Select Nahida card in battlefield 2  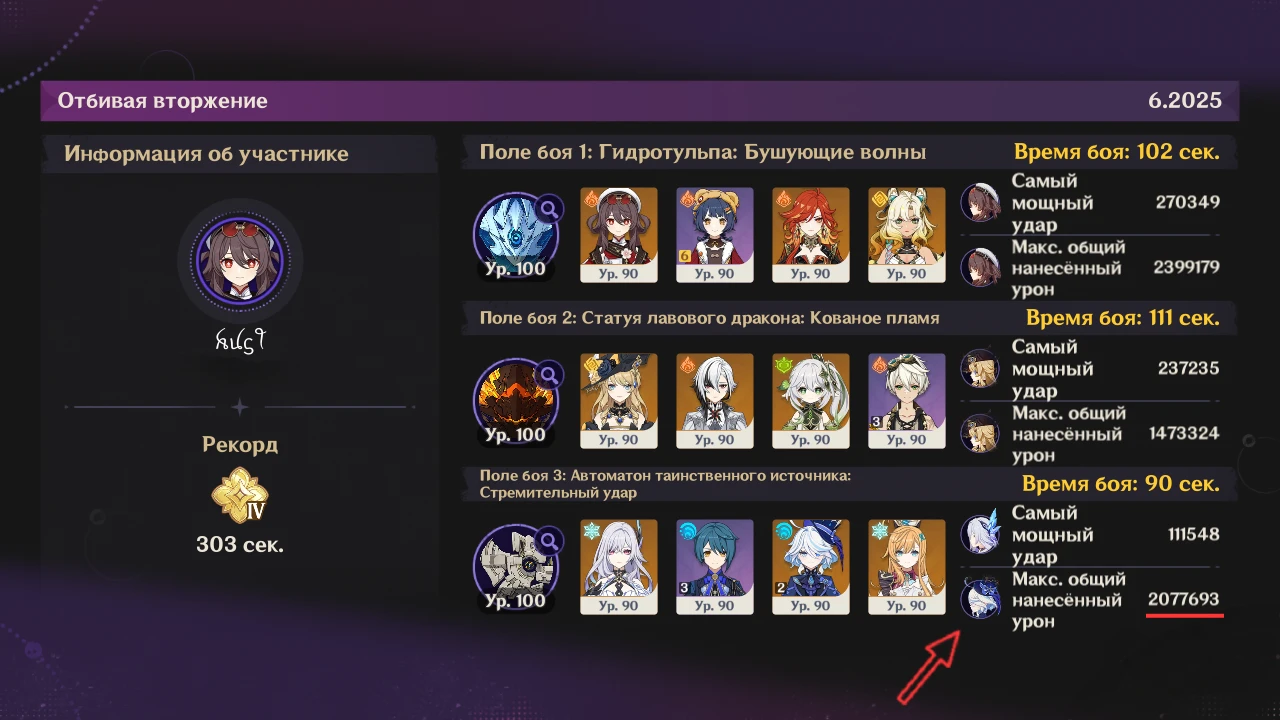811,401
